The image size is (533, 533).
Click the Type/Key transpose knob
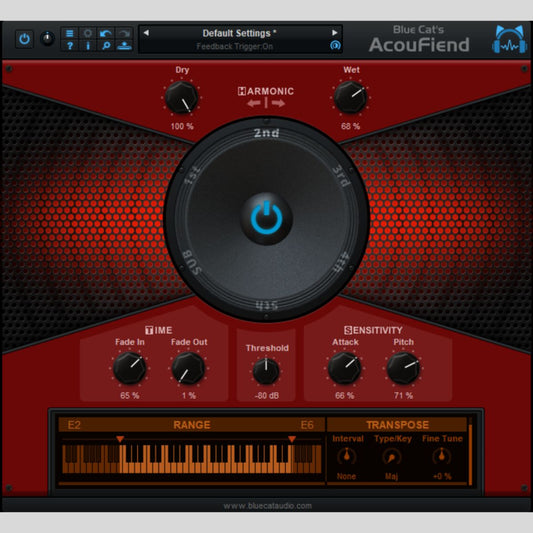click(x=392, y=457)
